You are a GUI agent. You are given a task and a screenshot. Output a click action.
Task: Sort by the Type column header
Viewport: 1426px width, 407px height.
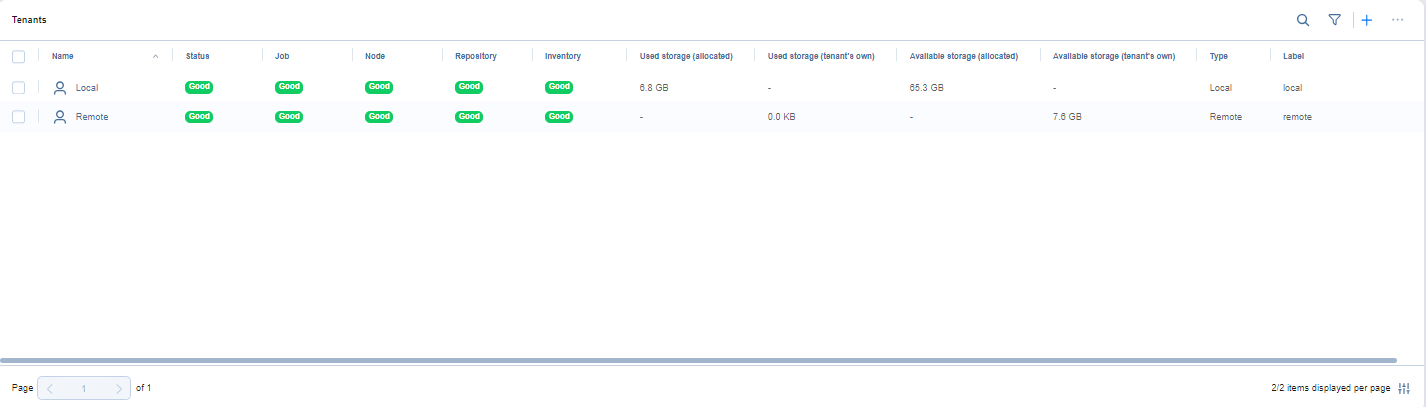(x=1218, y=57)
